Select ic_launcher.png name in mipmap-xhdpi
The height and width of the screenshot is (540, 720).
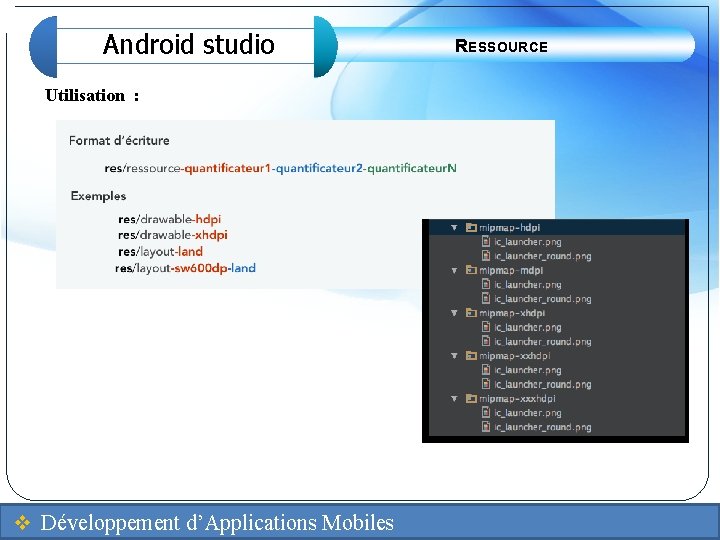coord(528,327)
